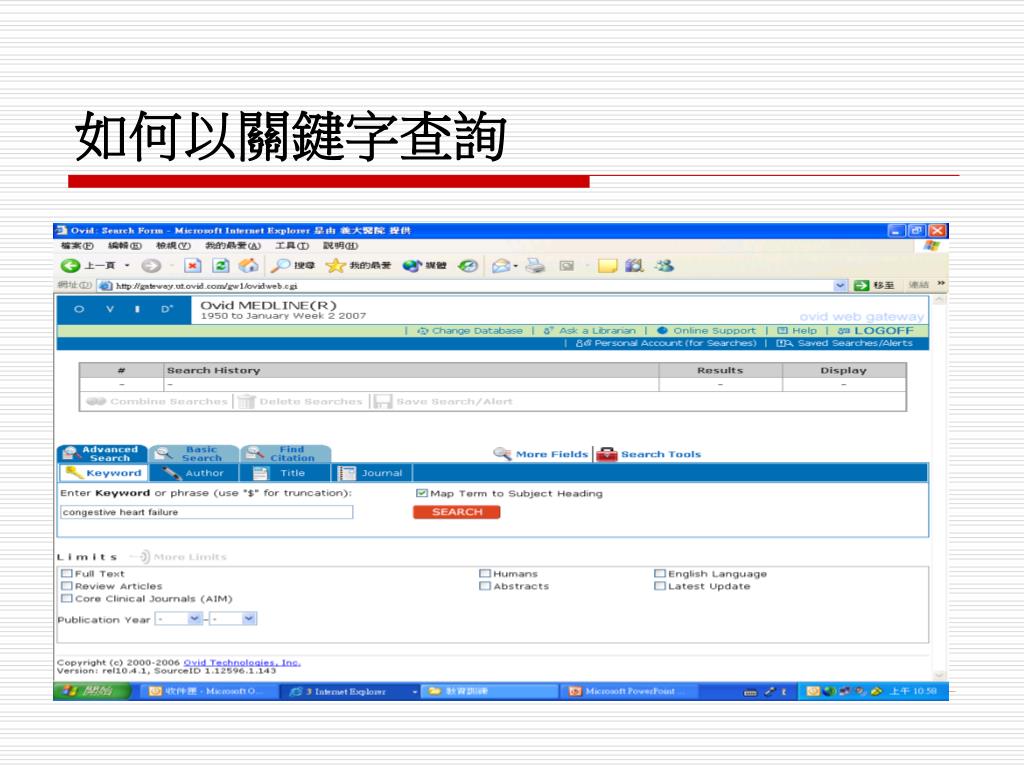Viewport: 1024px width, 768px height.
Task: Open Mail icon dropdown arrow
Action: coord(516,266)
